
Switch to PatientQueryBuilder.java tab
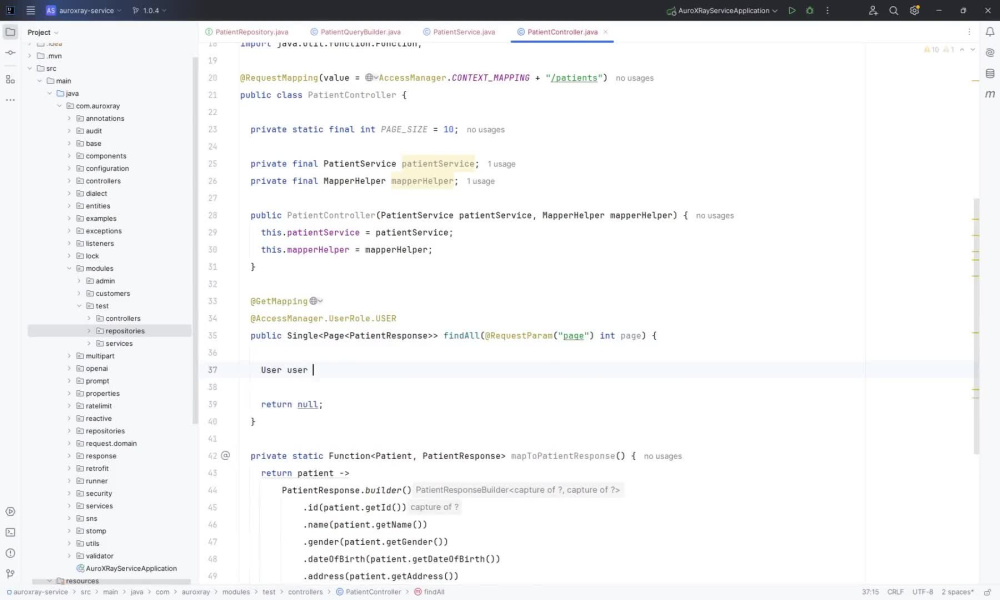point(357,32)
